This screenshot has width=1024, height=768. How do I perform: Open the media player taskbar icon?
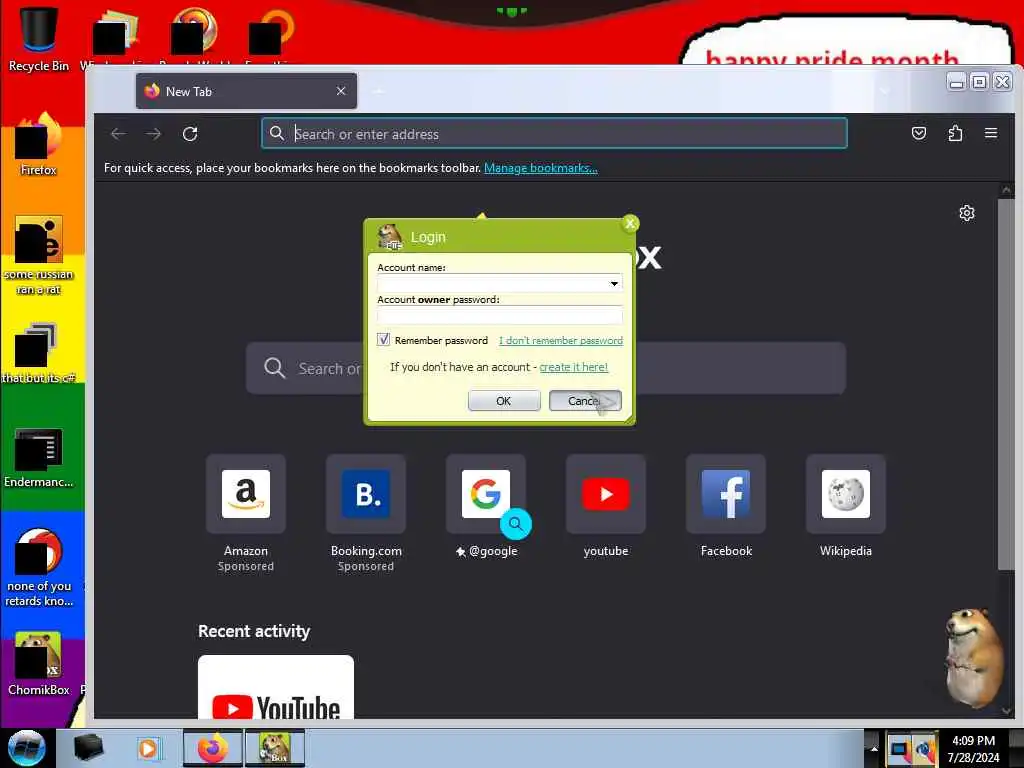148,748
